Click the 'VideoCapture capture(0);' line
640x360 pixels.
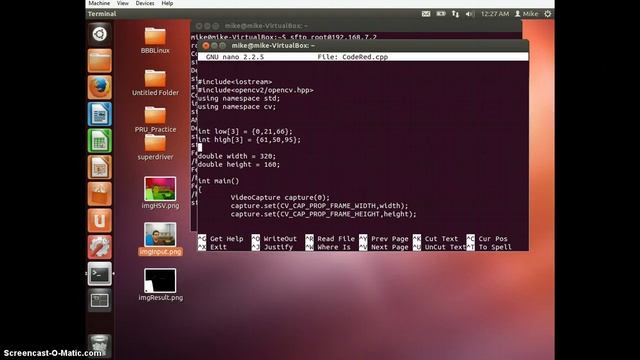click(x=280, y=198)
